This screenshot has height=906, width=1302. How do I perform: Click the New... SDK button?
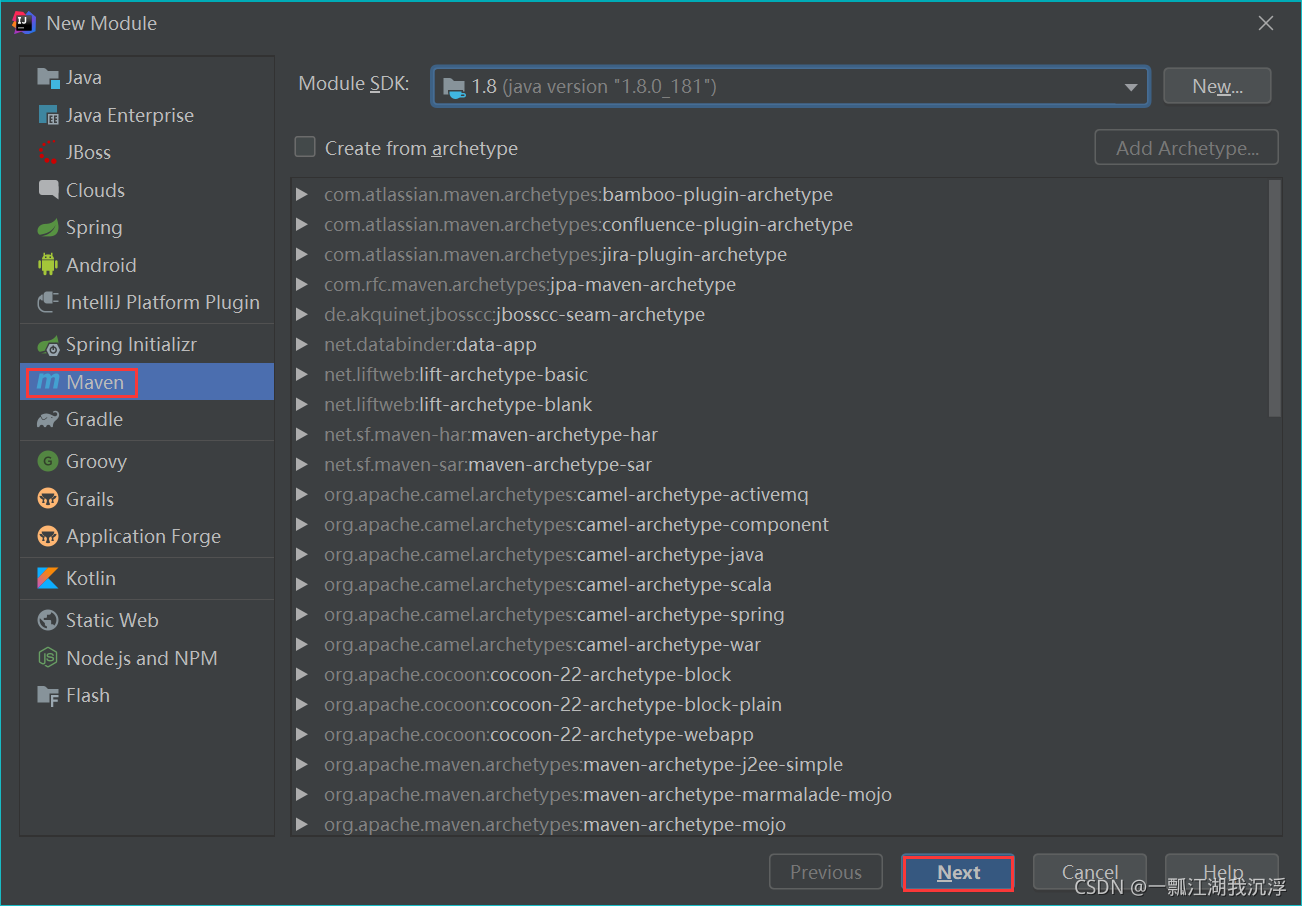tap(1217, 87)
